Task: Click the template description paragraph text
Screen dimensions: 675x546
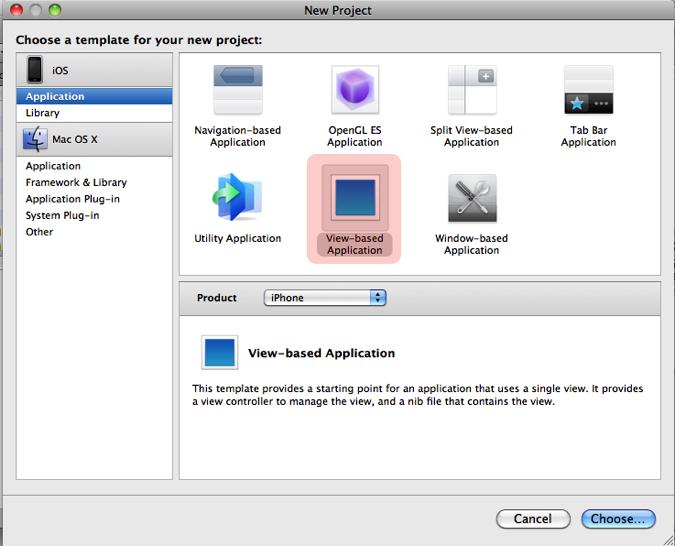Action: click(418, 395)
